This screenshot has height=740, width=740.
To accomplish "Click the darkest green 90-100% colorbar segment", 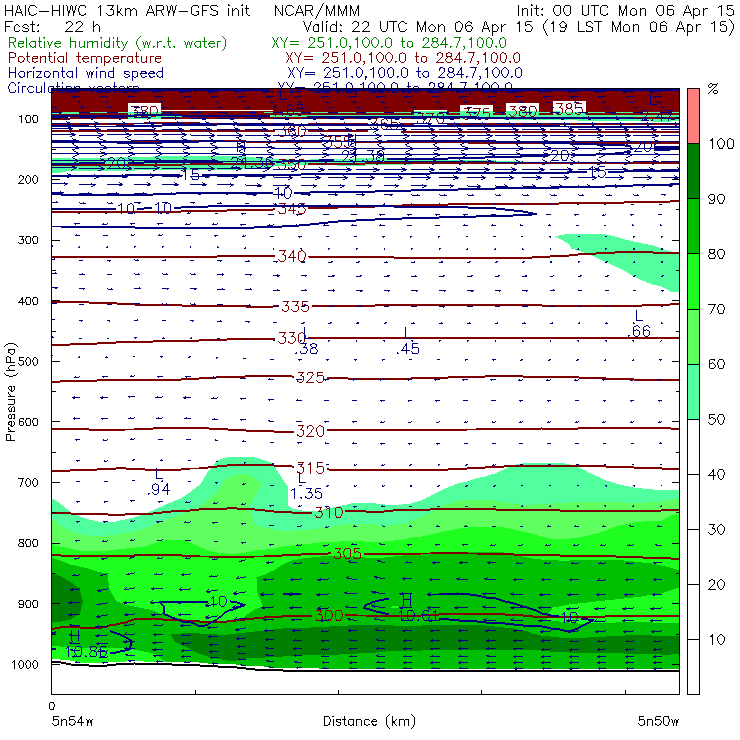I will pos(693,171).
